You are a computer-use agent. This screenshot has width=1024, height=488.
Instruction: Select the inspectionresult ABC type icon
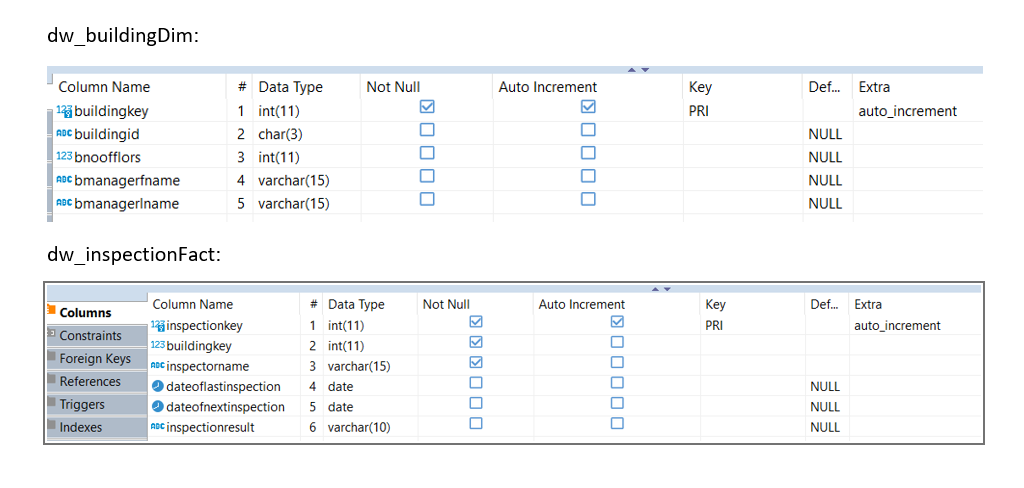click(x=158, y=427)
